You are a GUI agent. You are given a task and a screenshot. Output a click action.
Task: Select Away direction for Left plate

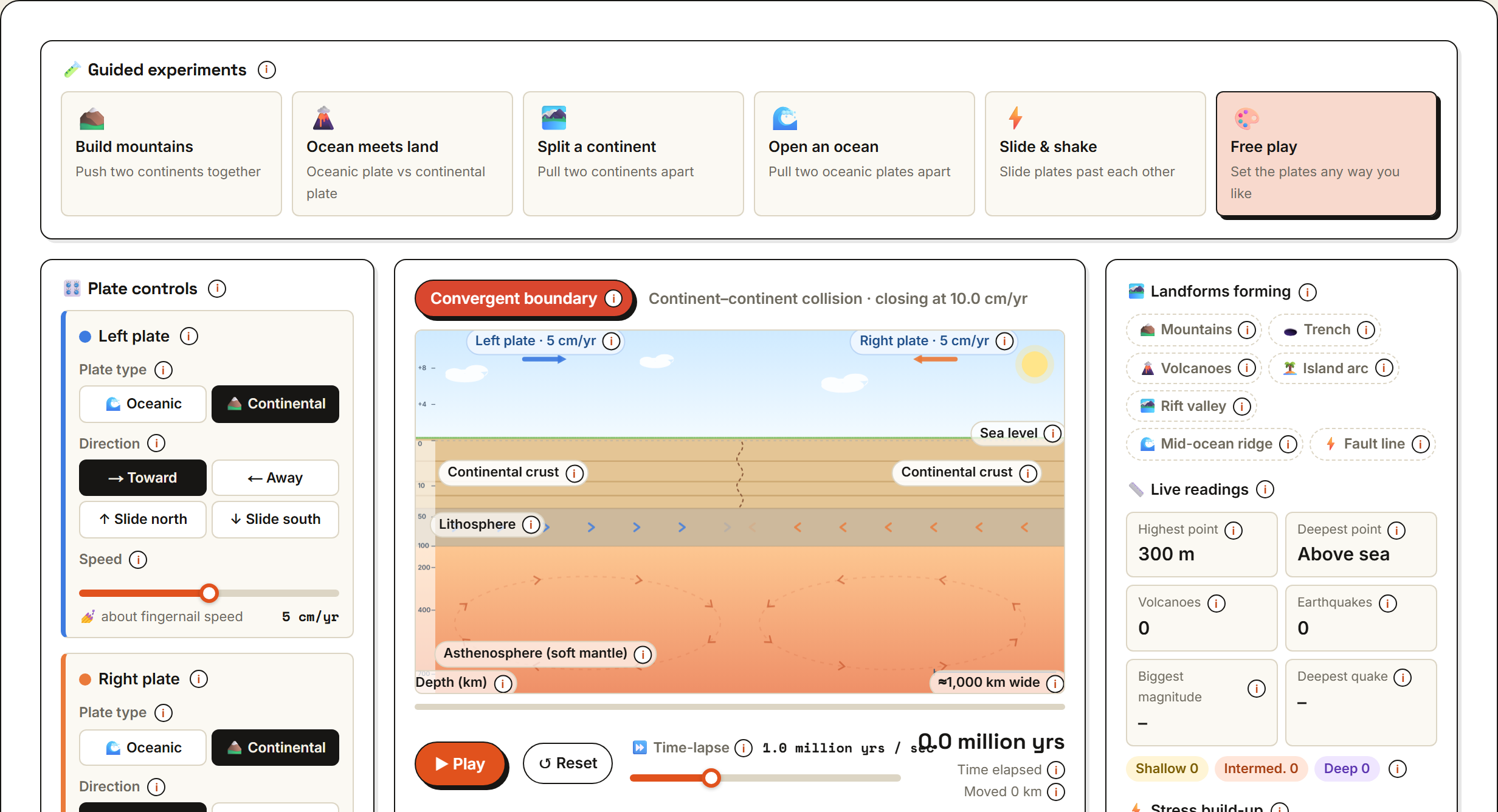275,478
